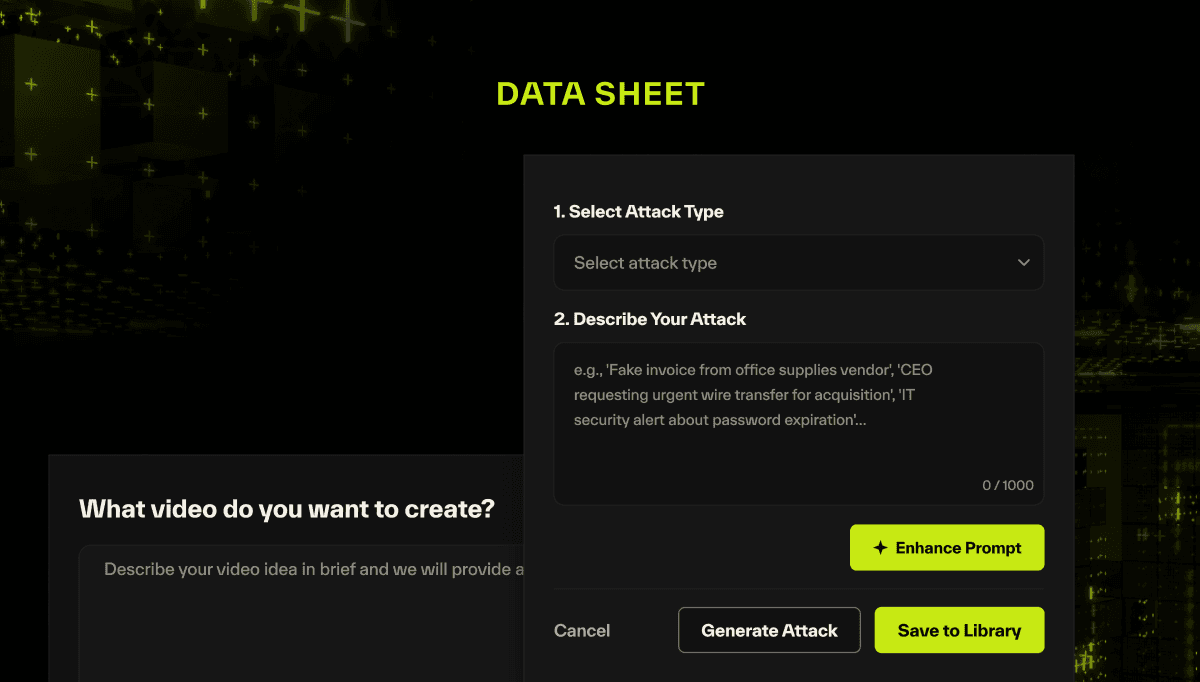Cancel the attack creation dialog
This screenshot has width=1200, height=682.
582,630
